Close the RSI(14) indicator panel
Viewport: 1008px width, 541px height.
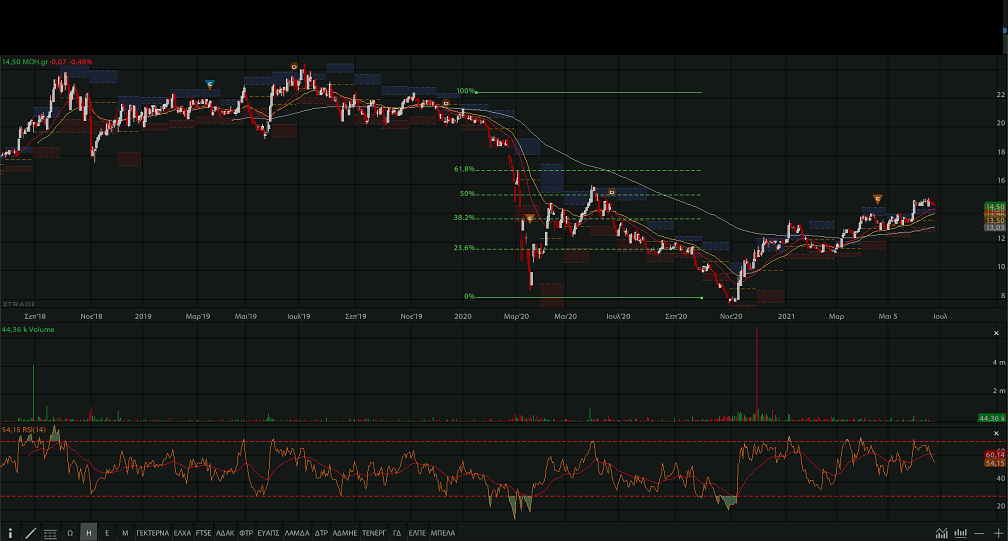996,433
